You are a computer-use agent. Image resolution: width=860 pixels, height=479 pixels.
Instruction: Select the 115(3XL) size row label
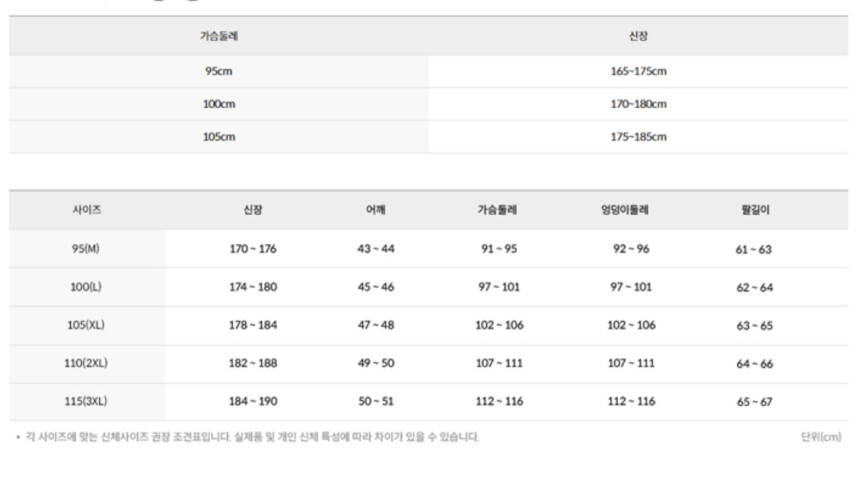tap(86, 401)
